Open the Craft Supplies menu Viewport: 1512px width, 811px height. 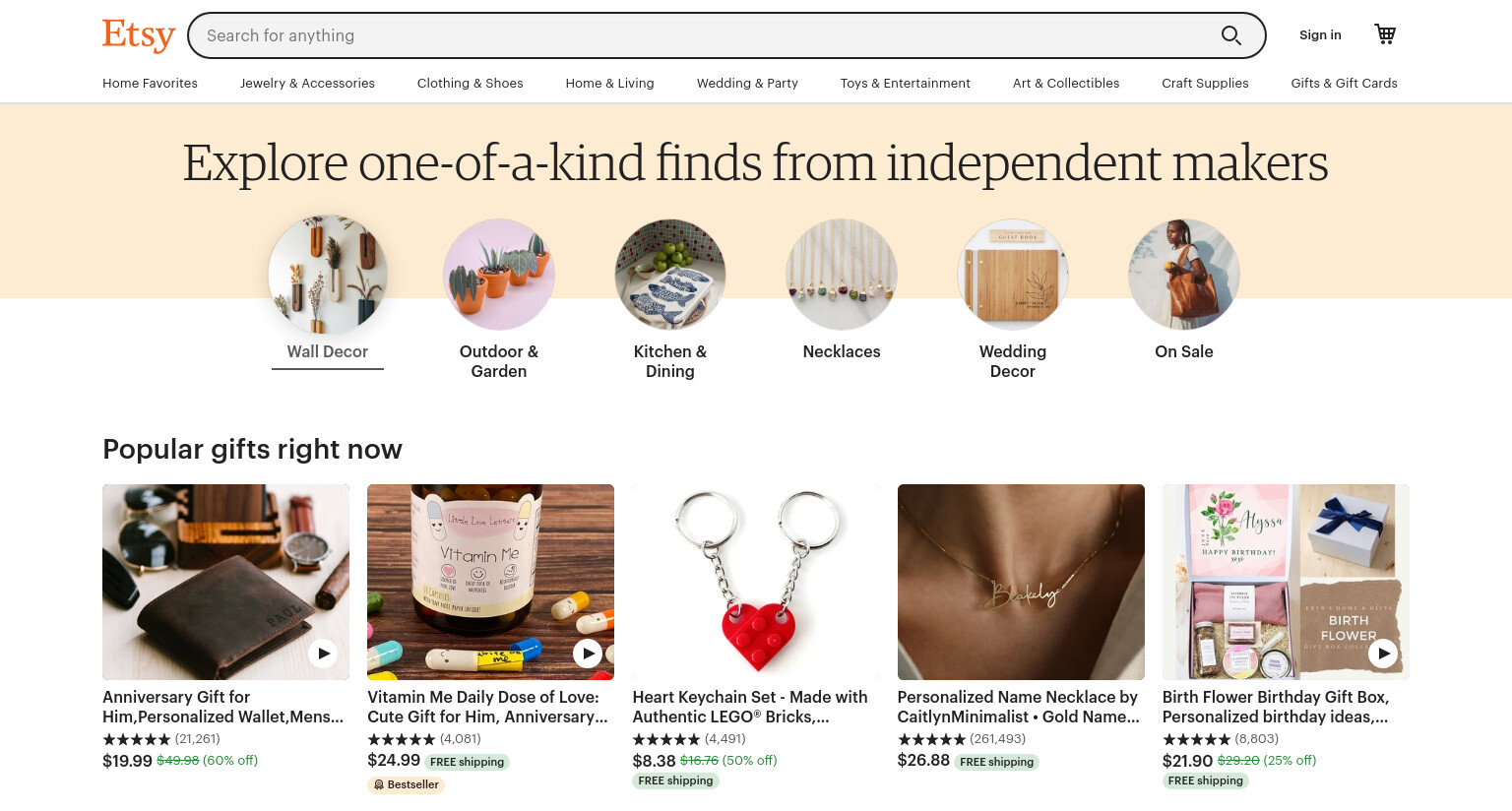1205,84
